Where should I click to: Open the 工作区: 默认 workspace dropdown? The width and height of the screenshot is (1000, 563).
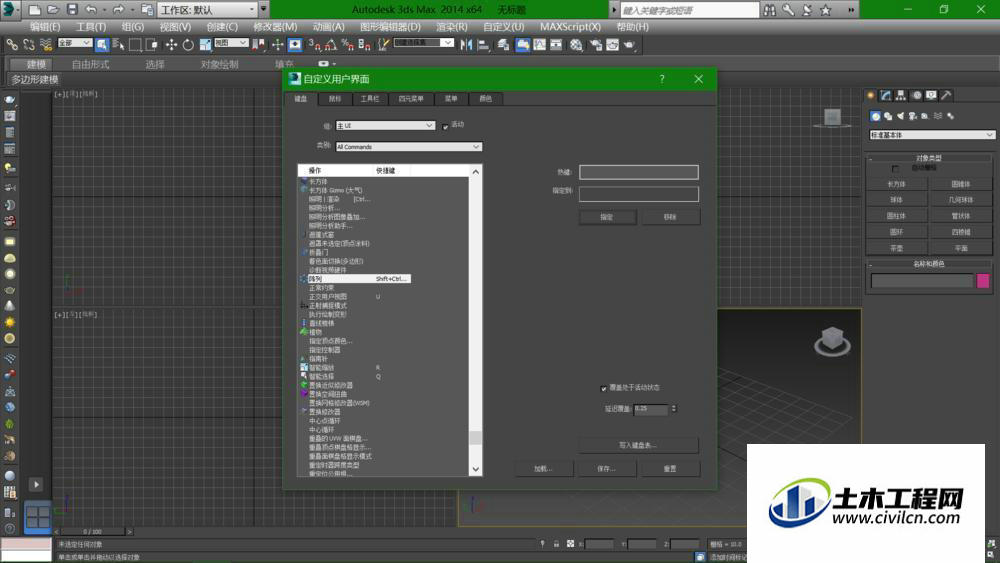tap(207, 10)
